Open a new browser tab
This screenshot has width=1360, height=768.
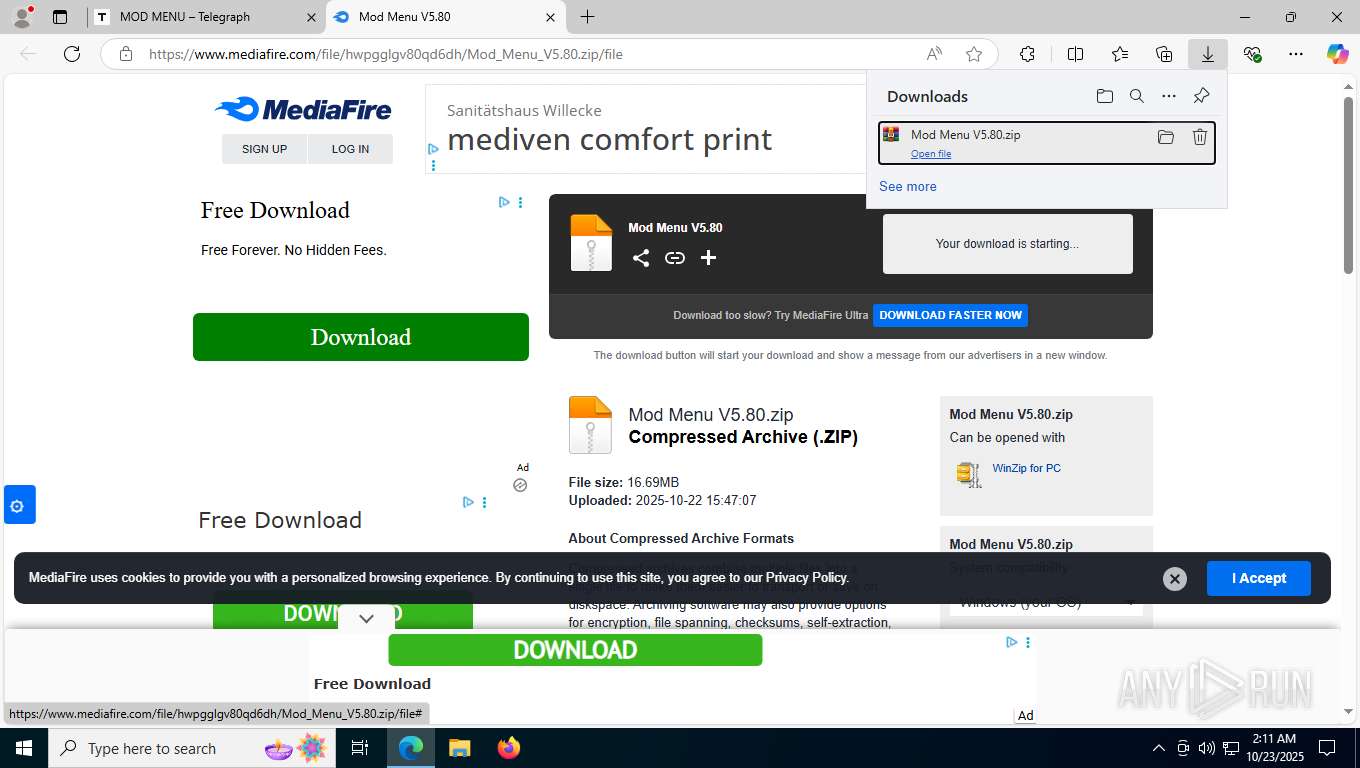587,17
